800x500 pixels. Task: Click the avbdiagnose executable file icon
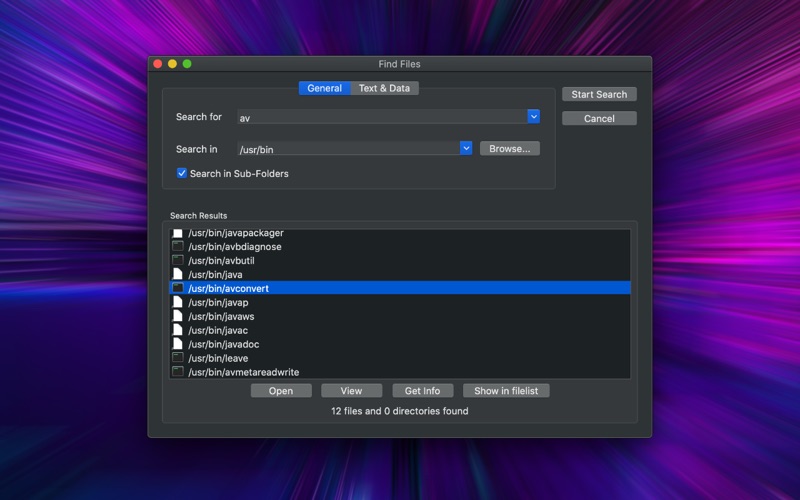[178, 246]
